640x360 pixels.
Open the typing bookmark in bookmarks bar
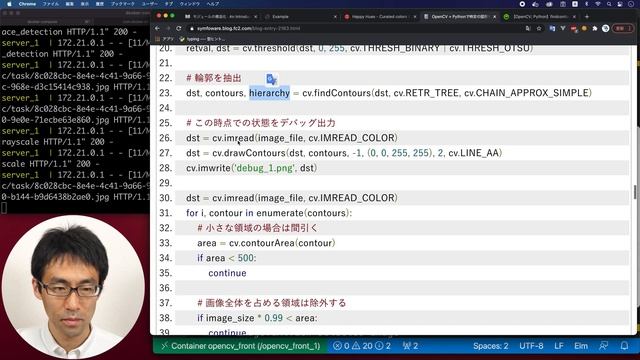202,39
